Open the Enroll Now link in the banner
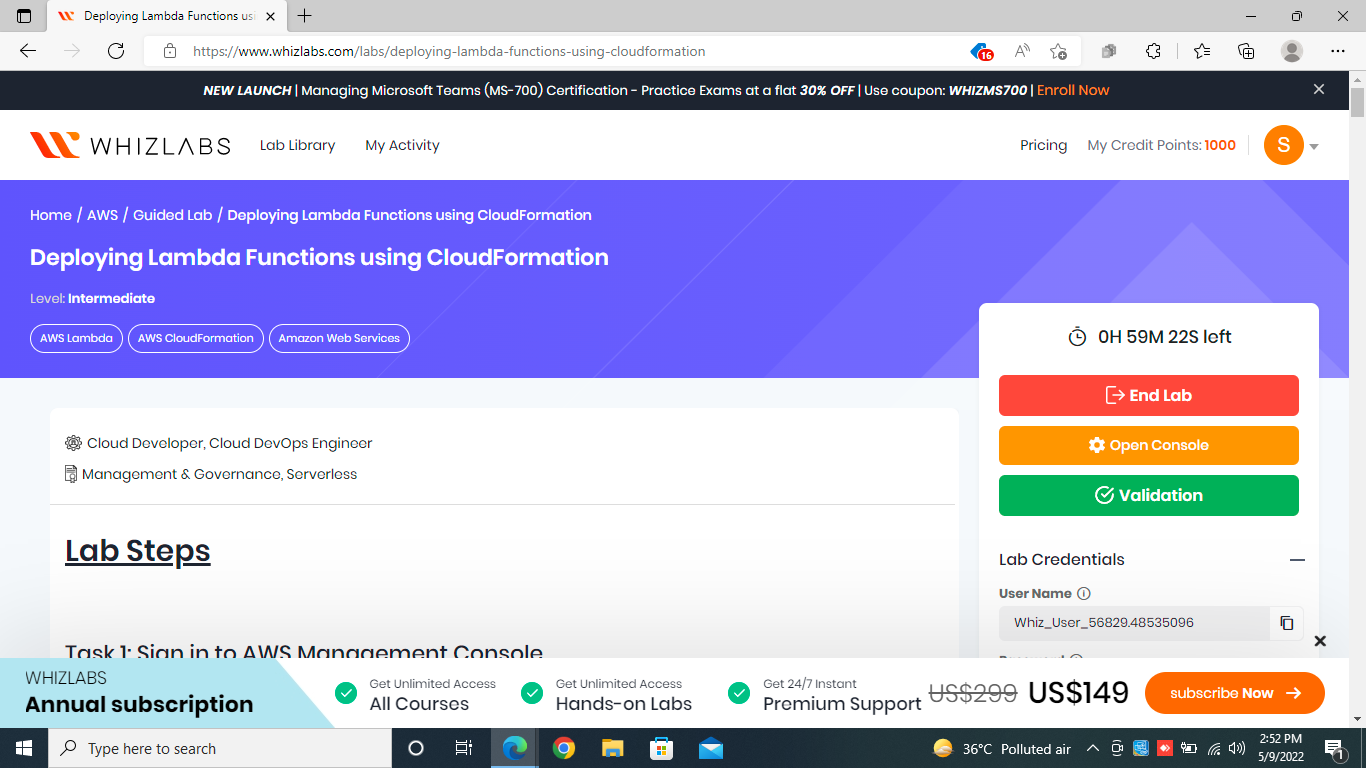Screen dimensions: 1366x768 coord(1073,90)
